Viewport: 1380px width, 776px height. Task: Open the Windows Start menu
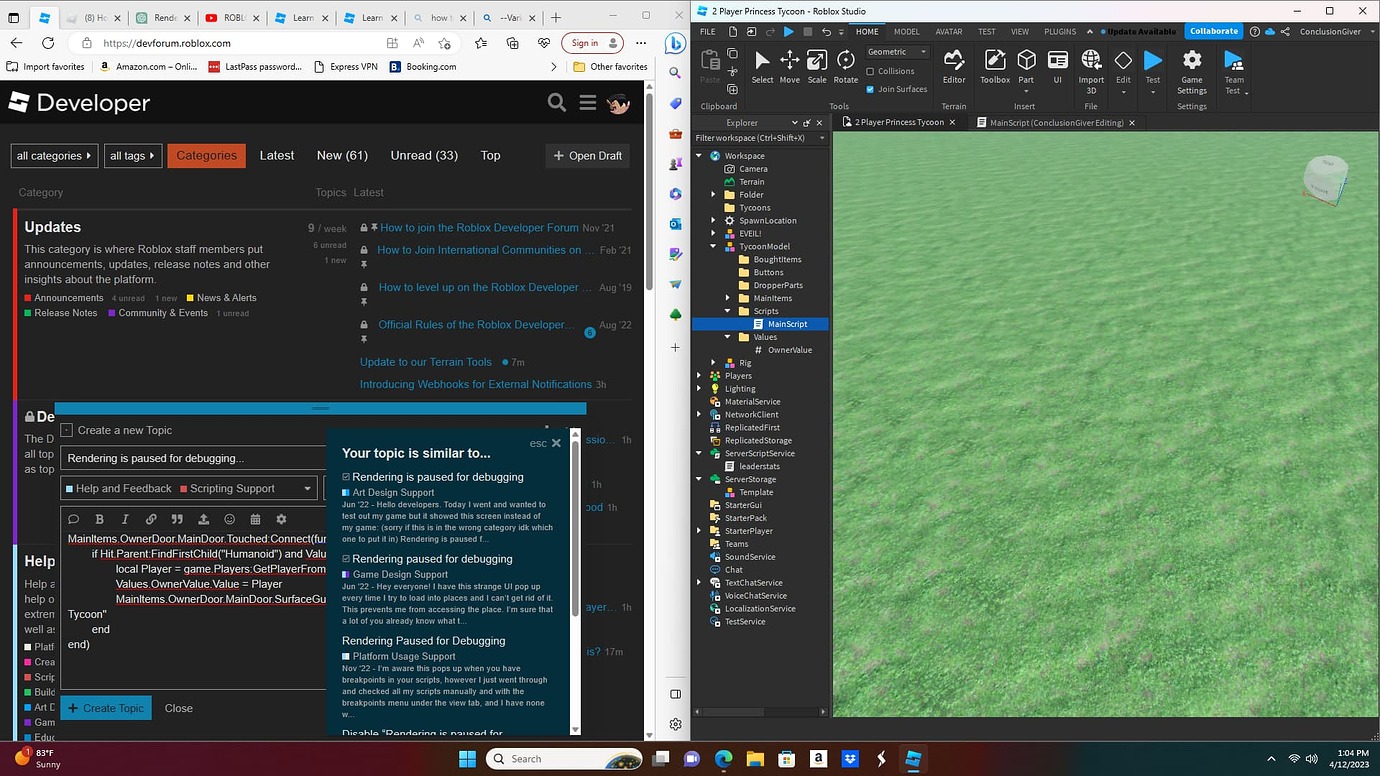[467, 759]
